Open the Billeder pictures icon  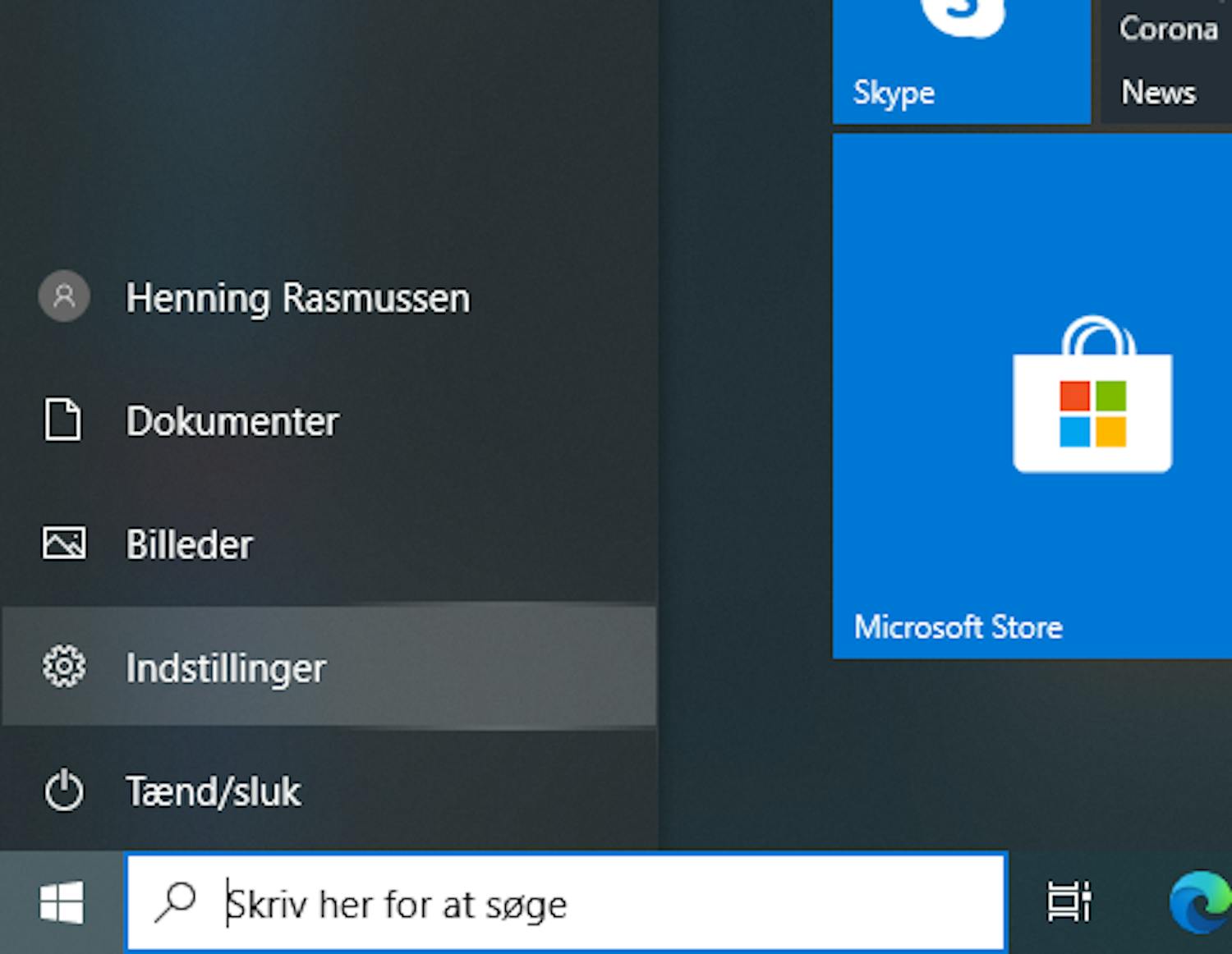63,543
